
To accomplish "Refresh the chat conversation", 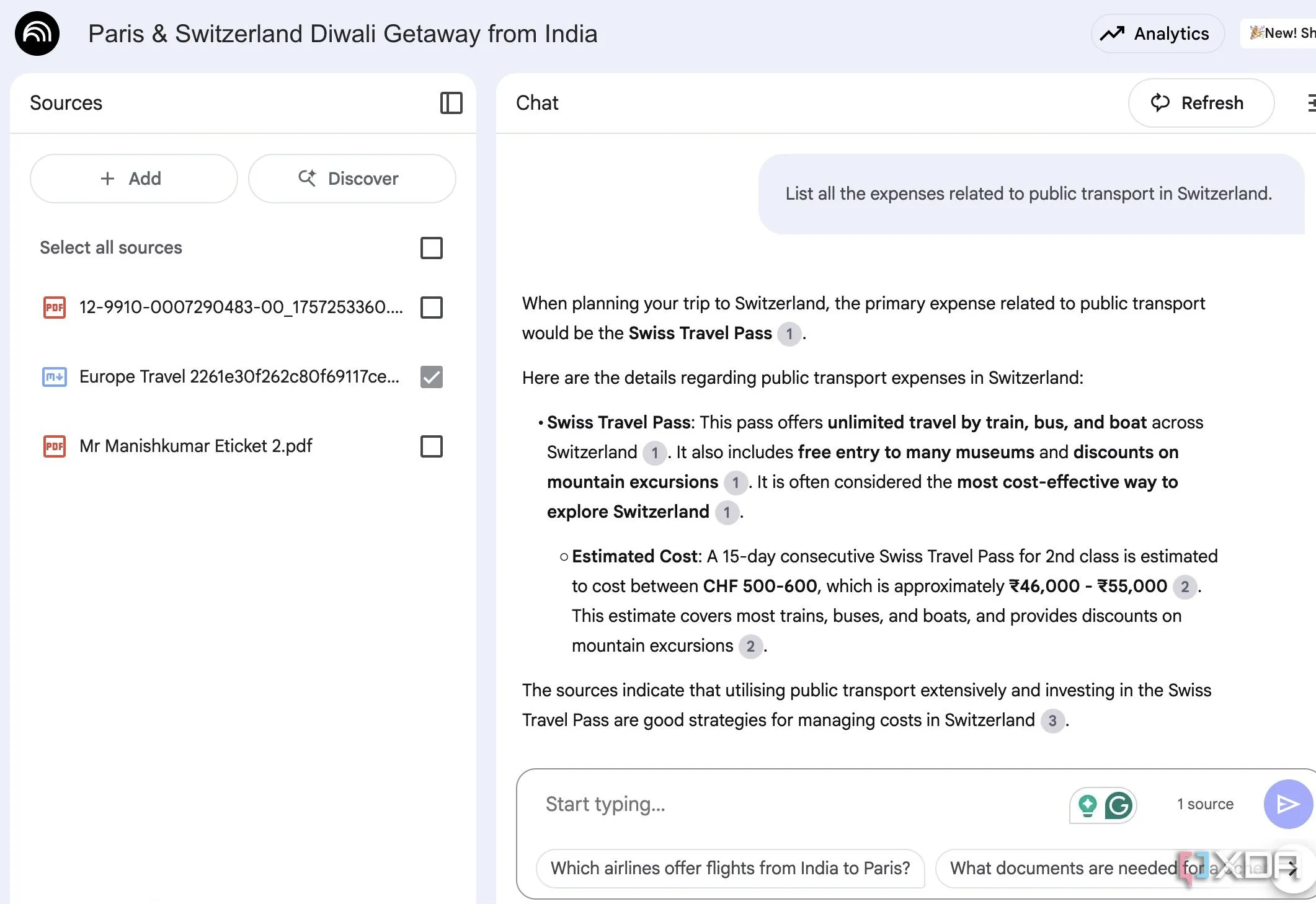I will tap(1200, 103).
